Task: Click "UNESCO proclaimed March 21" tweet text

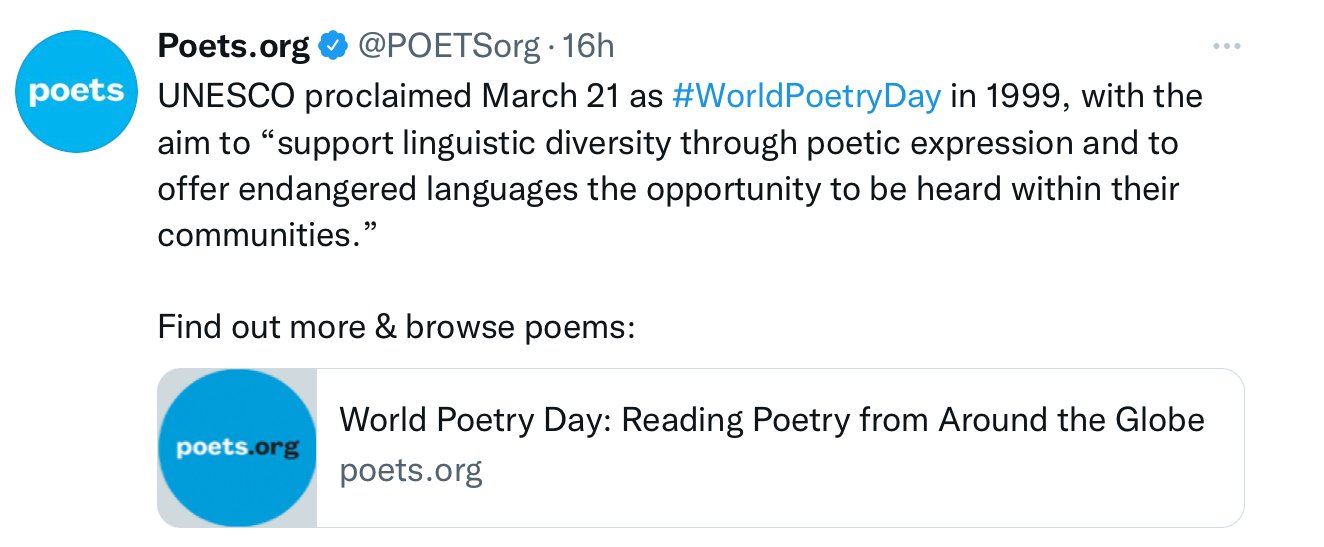Action: 410,96
